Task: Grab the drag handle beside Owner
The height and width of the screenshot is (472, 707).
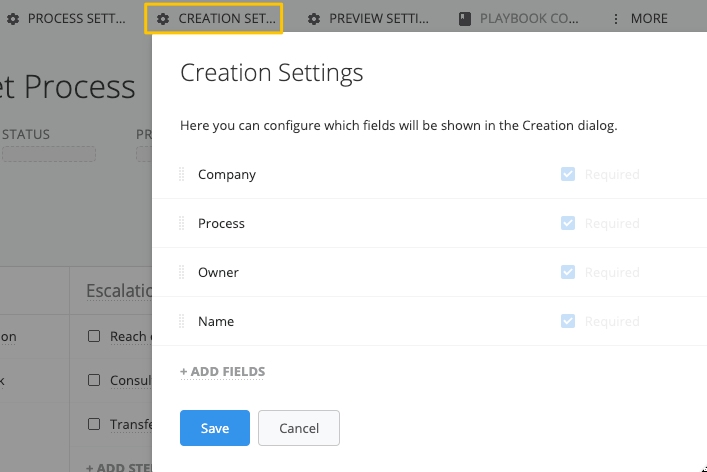Action: 182,272
